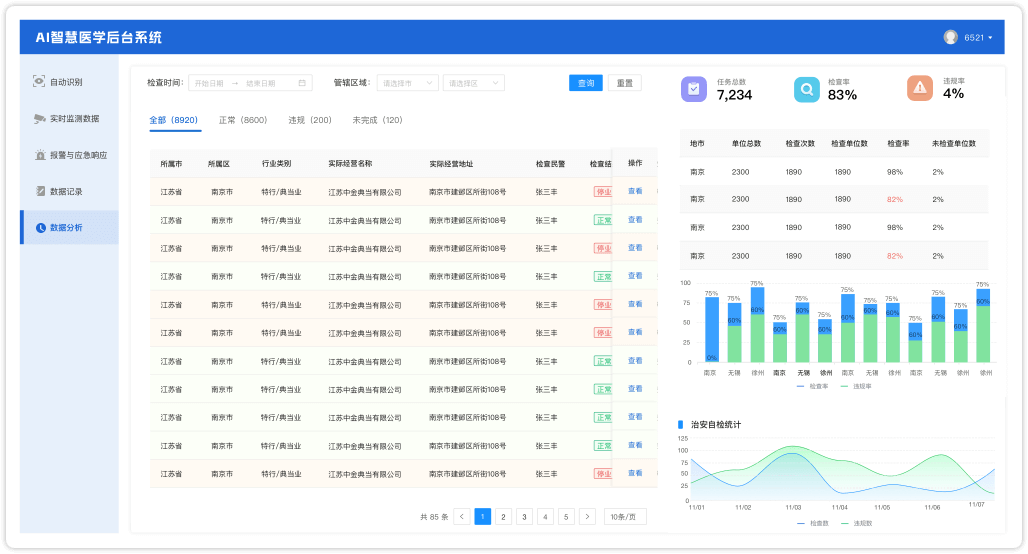Click the 检查率 legend under bar chart
1028x554 pixels.
coord(812,386)
